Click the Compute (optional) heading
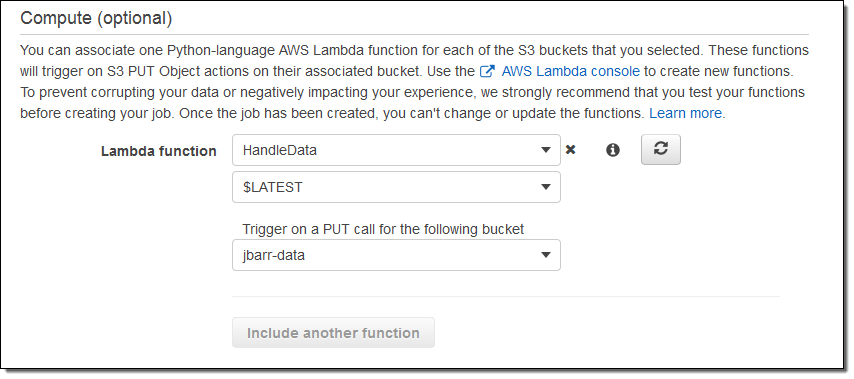This screenshot has height=379, width=854. pos(96,19)
